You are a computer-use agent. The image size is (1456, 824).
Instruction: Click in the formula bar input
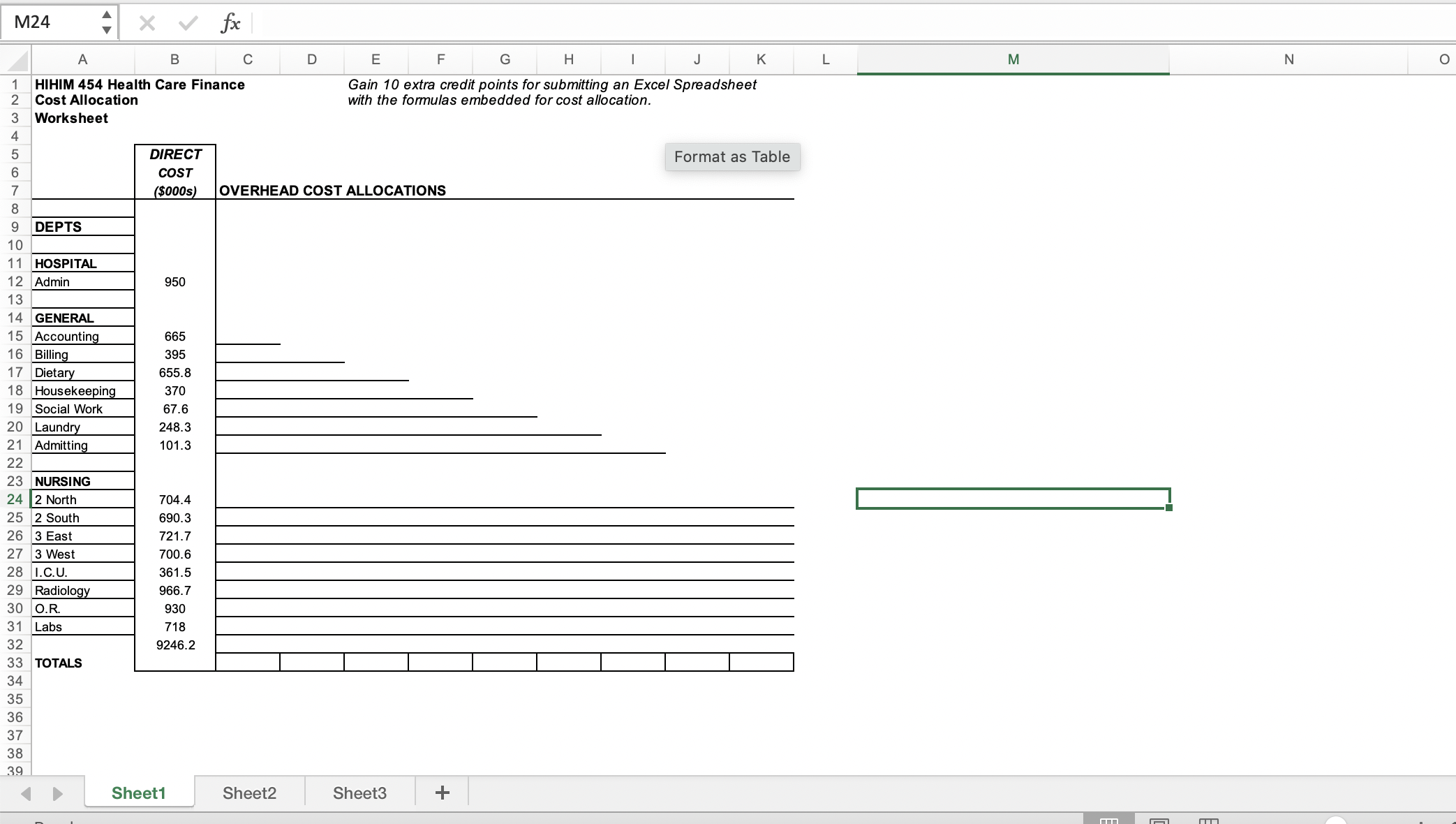(x=838, y=24)
